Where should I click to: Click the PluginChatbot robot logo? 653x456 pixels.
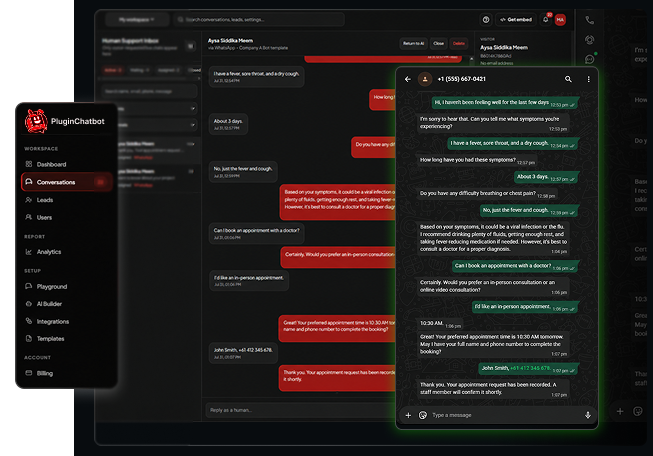(x=36, y=121)
